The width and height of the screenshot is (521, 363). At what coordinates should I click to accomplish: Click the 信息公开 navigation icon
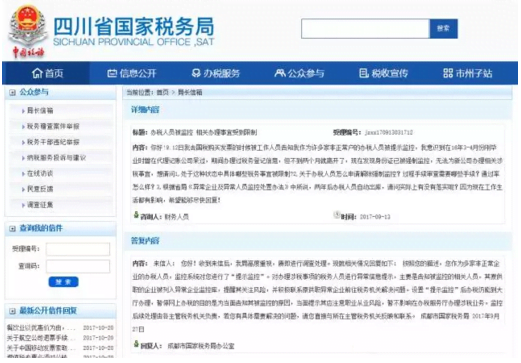click(112, 73)
